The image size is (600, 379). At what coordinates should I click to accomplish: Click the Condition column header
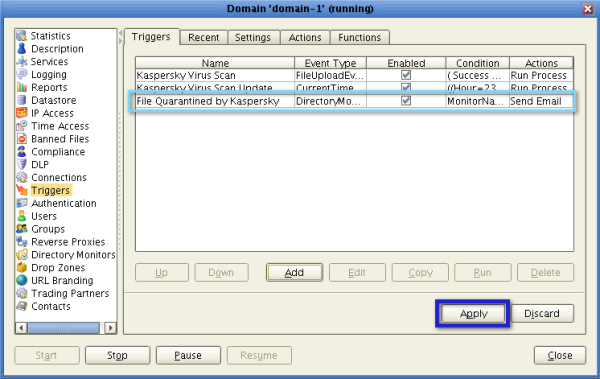pos(478,63)
